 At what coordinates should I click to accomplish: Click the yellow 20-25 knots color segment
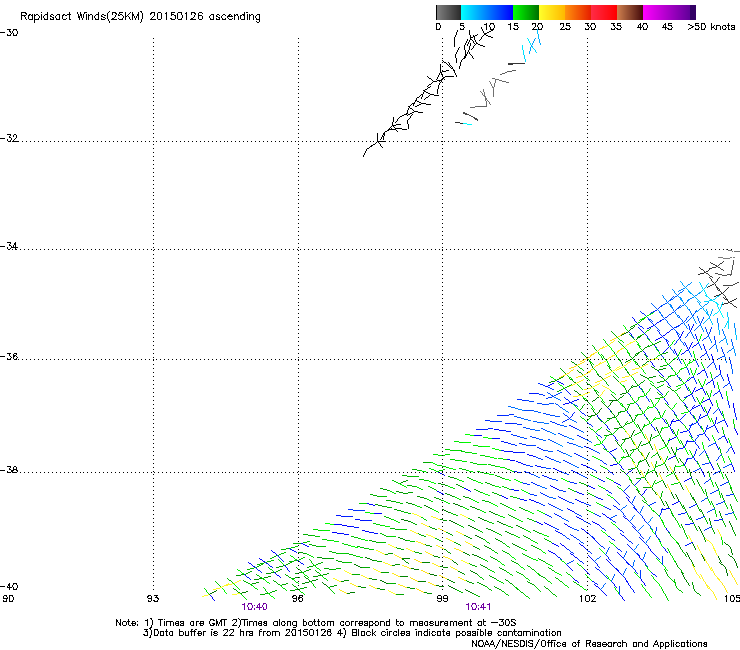[552, 12]
